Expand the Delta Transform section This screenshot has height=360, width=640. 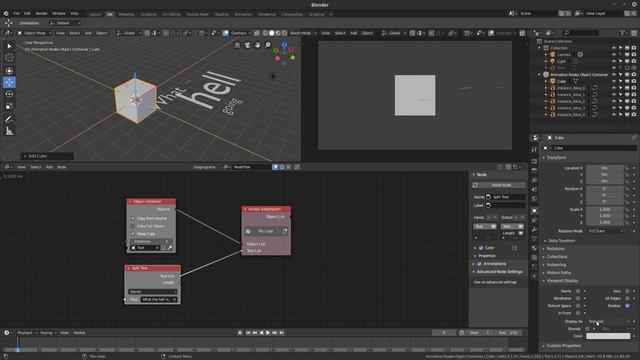coord(562,241)
